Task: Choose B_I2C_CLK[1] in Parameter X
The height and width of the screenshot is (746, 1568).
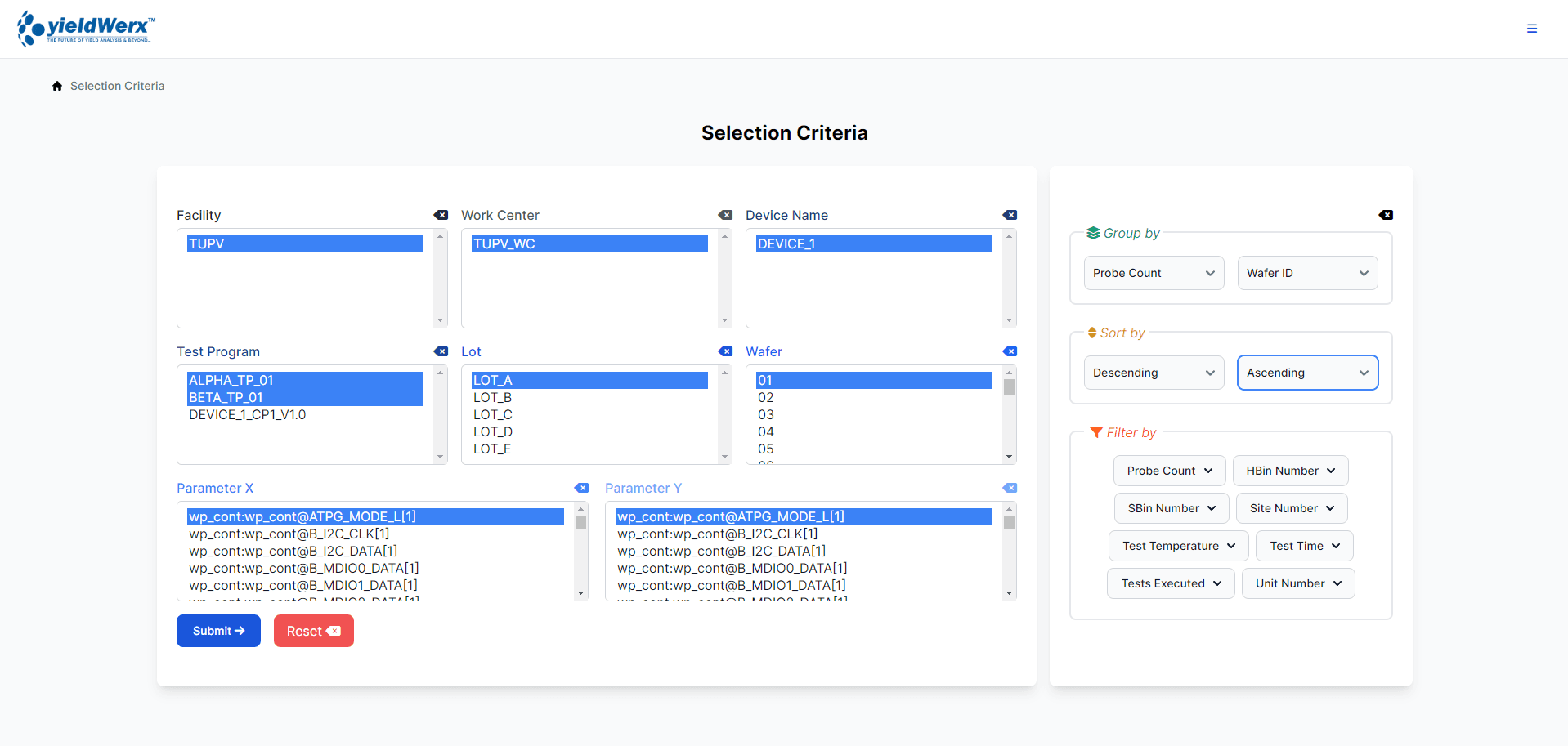Action: tap(375, 534)
